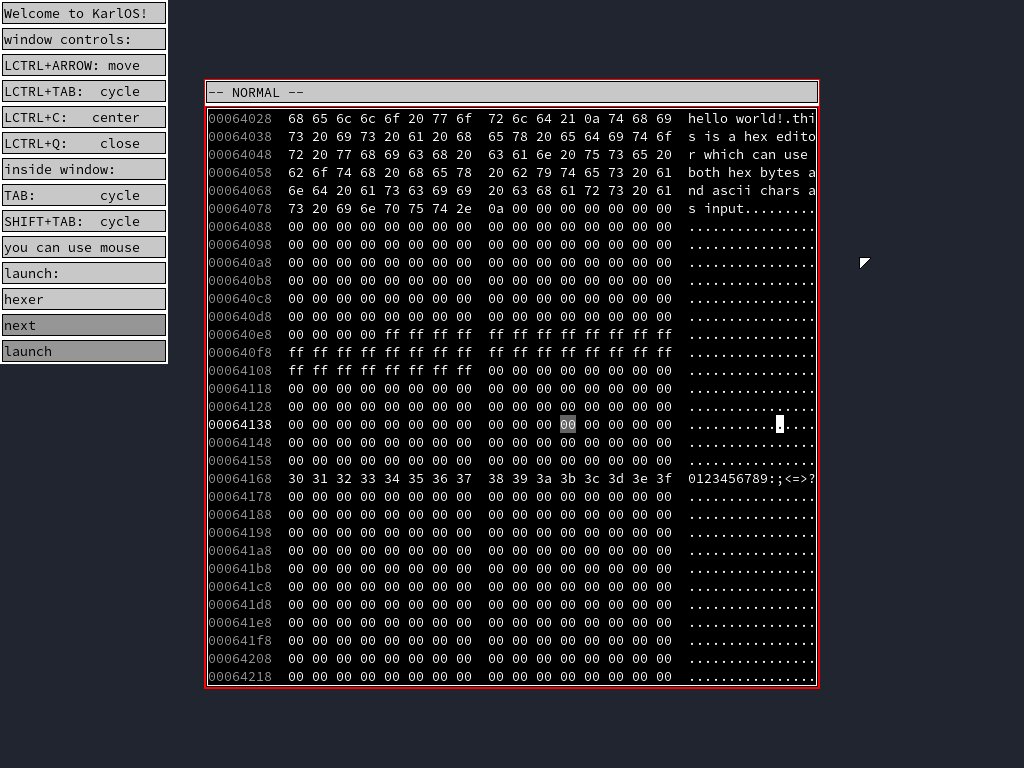This screenshot has width=1024, height=768.
Task: Click the last ff byte at row 00064108
Action: click(x=464, y=370)
